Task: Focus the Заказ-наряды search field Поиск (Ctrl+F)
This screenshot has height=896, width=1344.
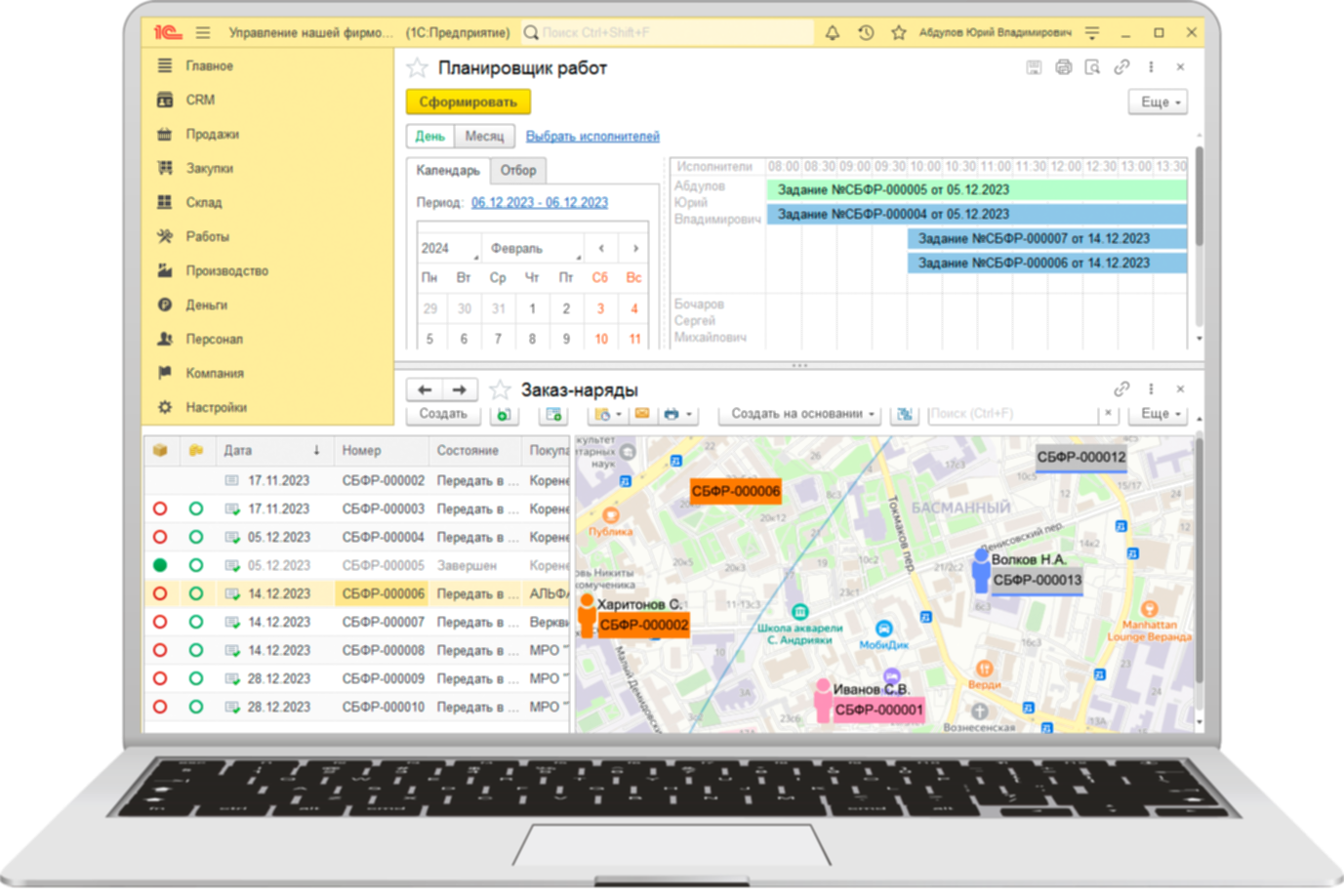Action: coord(1013,414)
